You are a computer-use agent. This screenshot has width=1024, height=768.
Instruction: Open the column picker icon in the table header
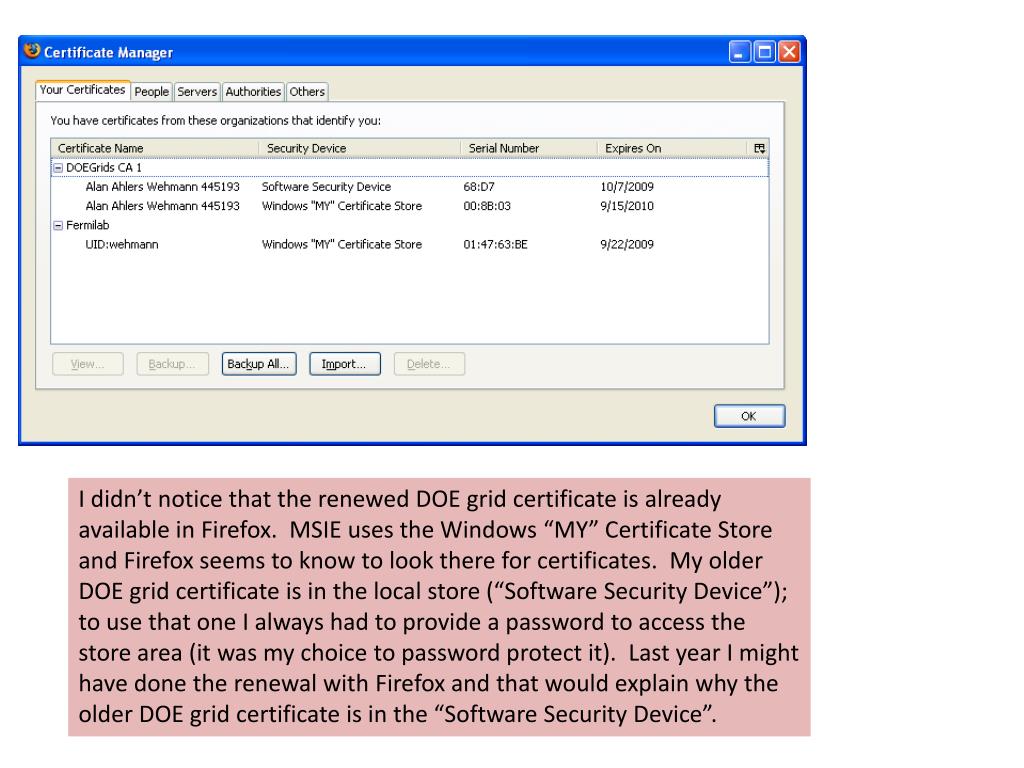(x=759, y=148)
